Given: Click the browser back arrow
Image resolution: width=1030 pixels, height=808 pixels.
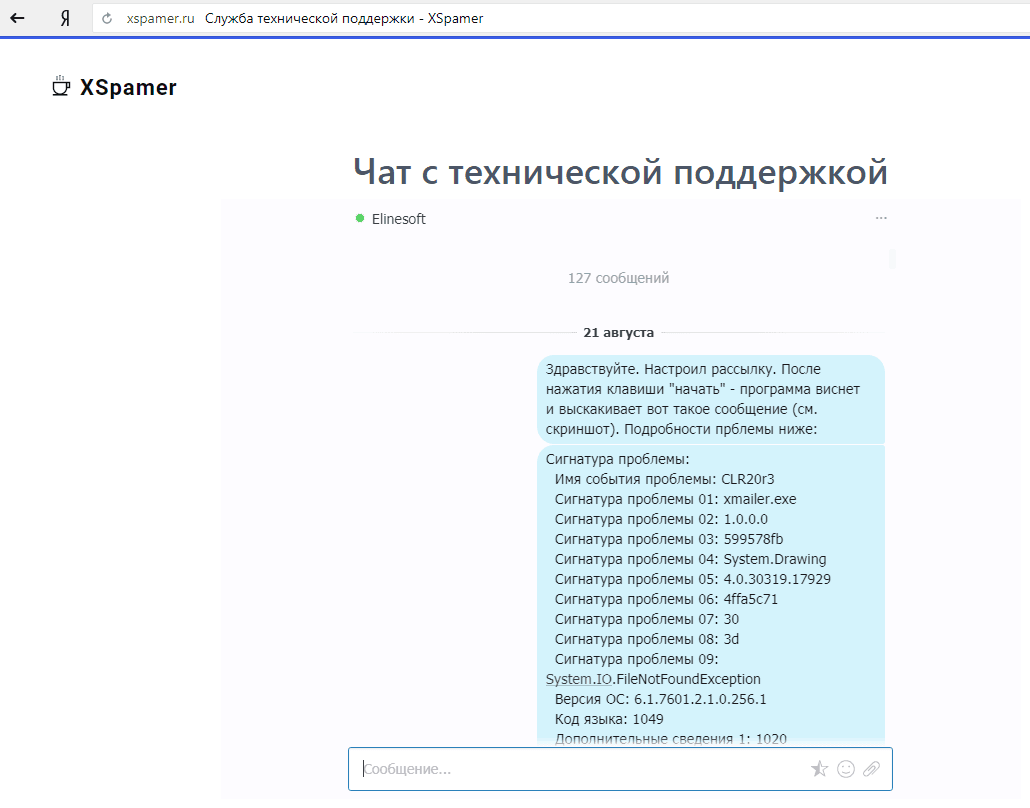Looking at the screenshot, I should coord(18,18).
